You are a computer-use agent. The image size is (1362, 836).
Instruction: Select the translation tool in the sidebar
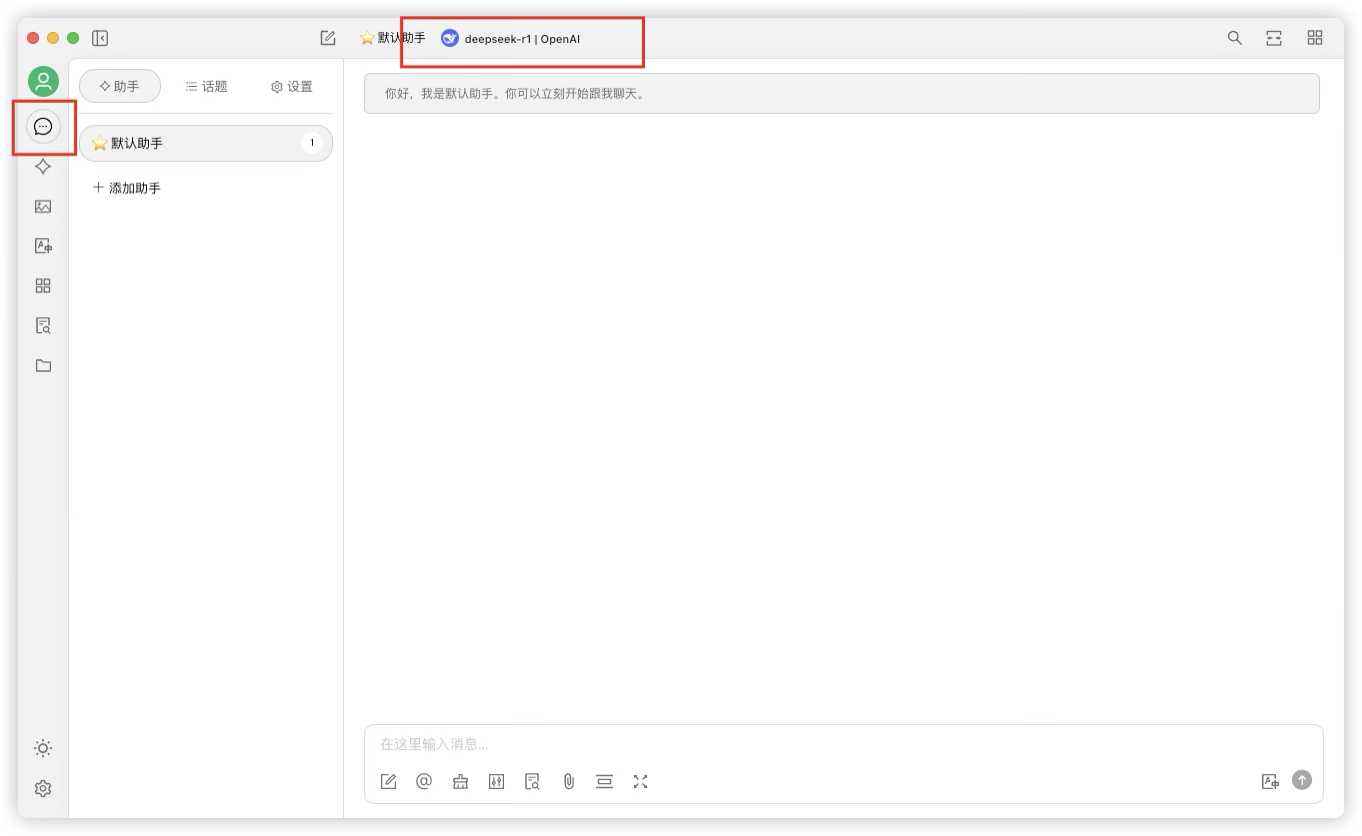[43, 246]
